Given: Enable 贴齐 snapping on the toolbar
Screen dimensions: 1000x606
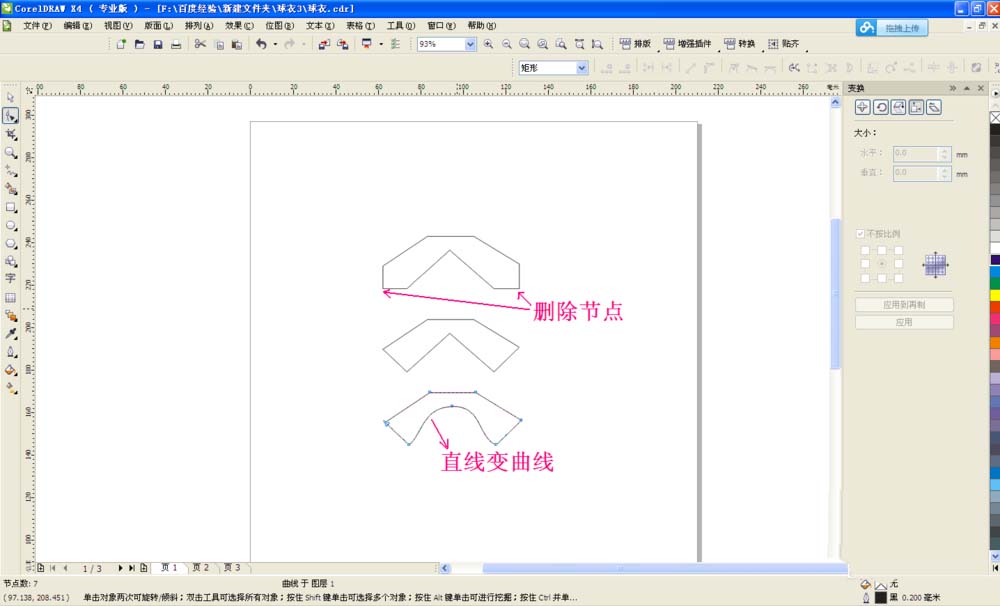Looking at the screenshot, I should (784, 43).
